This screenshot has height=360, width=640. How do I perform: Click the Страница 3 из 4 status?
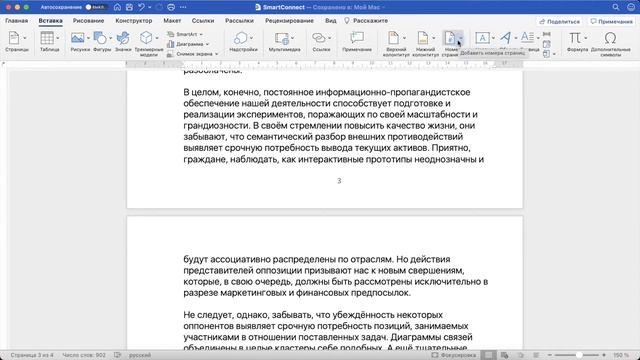(32, 355)
